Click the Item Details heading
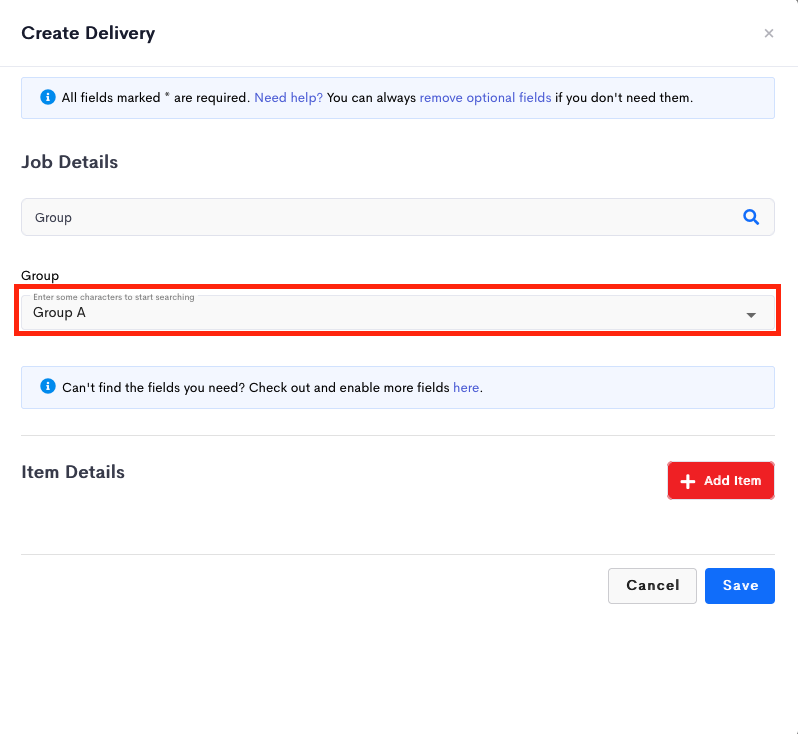The width and height of the screenshot is (798, 734). [x=73, y=472]
